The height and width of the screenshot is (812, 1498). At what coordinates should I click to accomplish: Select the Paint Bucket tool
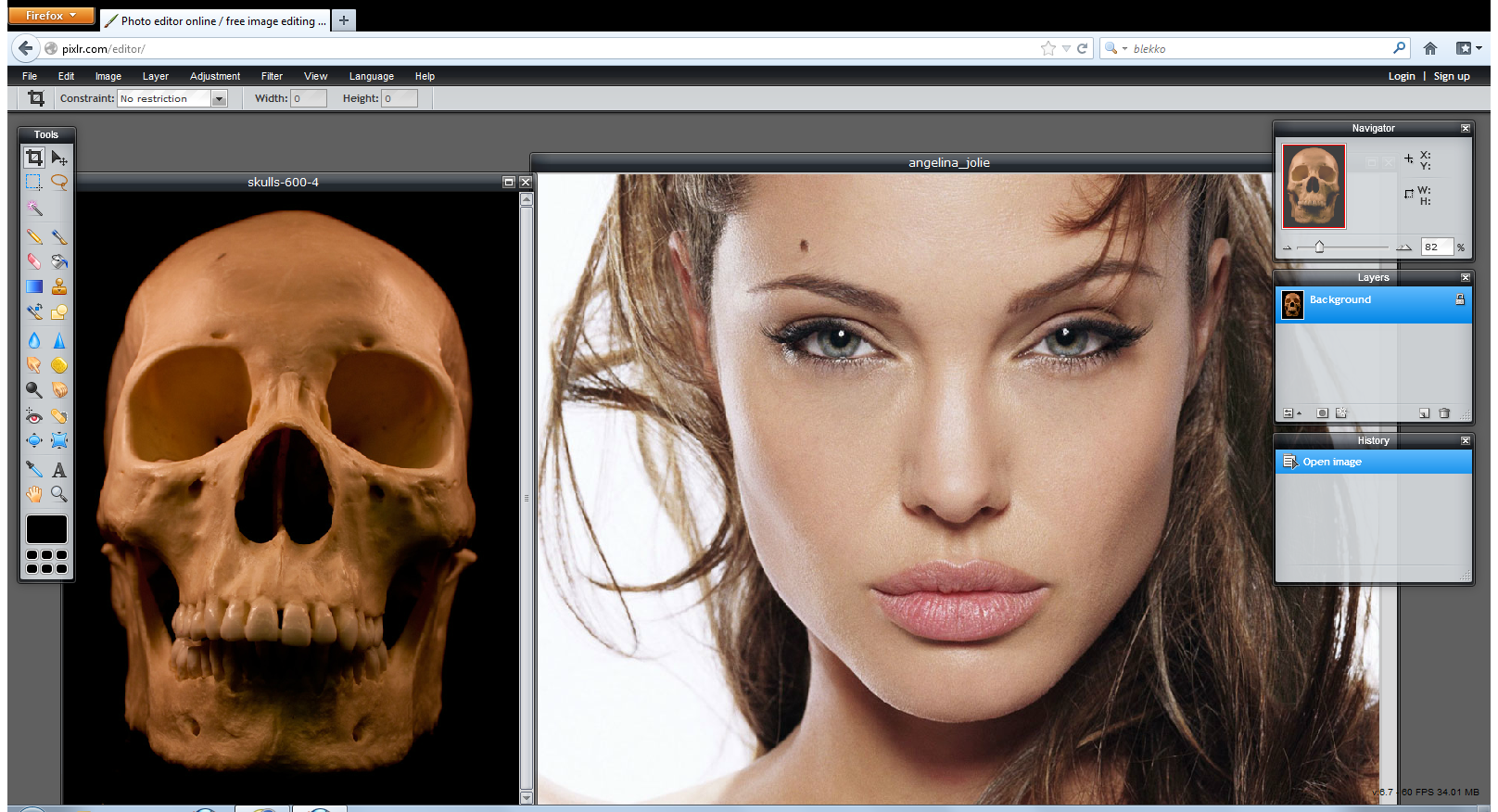pos(59,261)
